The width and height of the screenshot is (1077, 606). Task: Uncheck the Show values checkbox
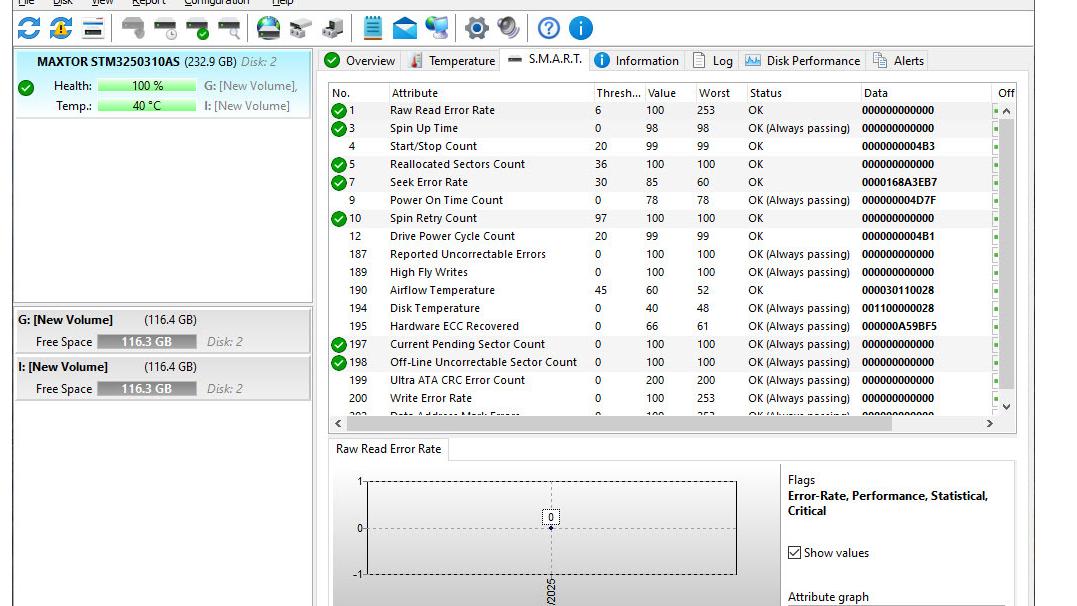coord(794,553)
